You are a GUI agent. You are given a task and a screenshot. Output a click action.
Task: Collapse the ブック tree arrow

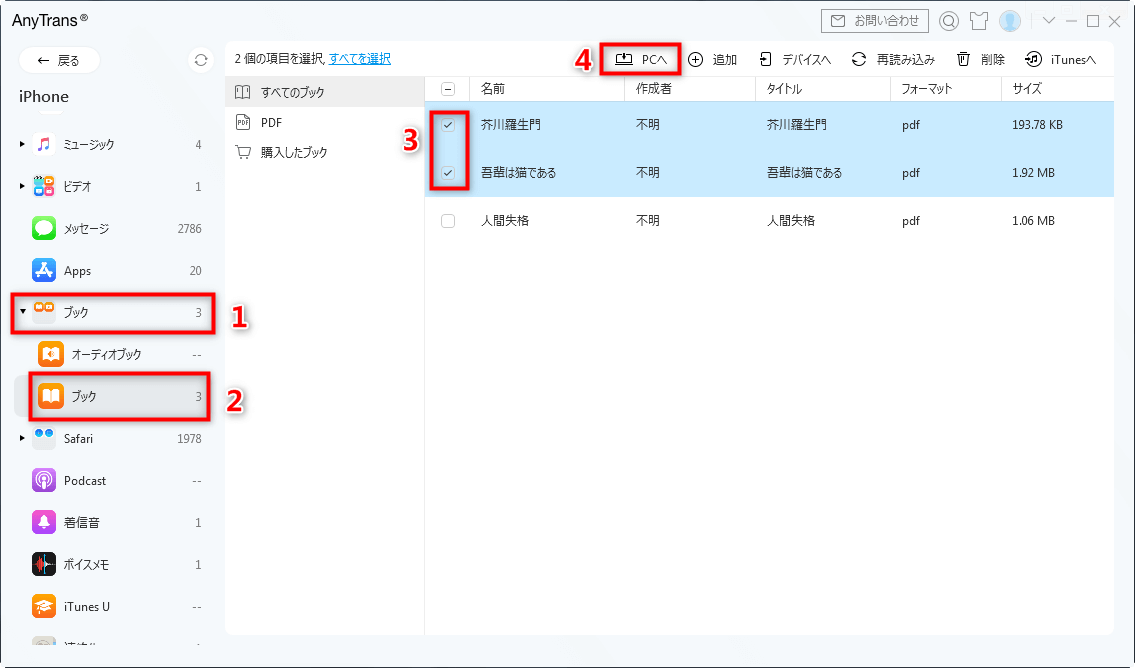pos(22,312)
